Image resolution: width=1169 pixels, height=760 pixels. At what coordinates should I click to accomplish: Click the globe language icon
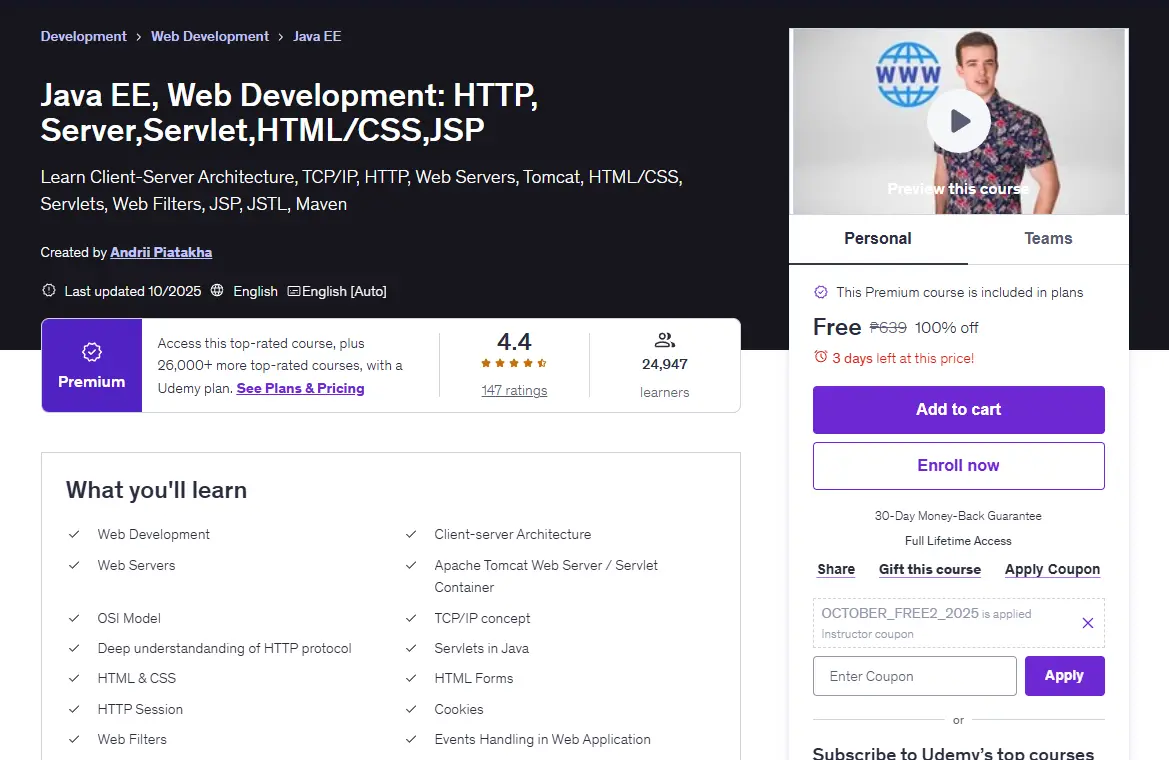[x=217, y=290]
